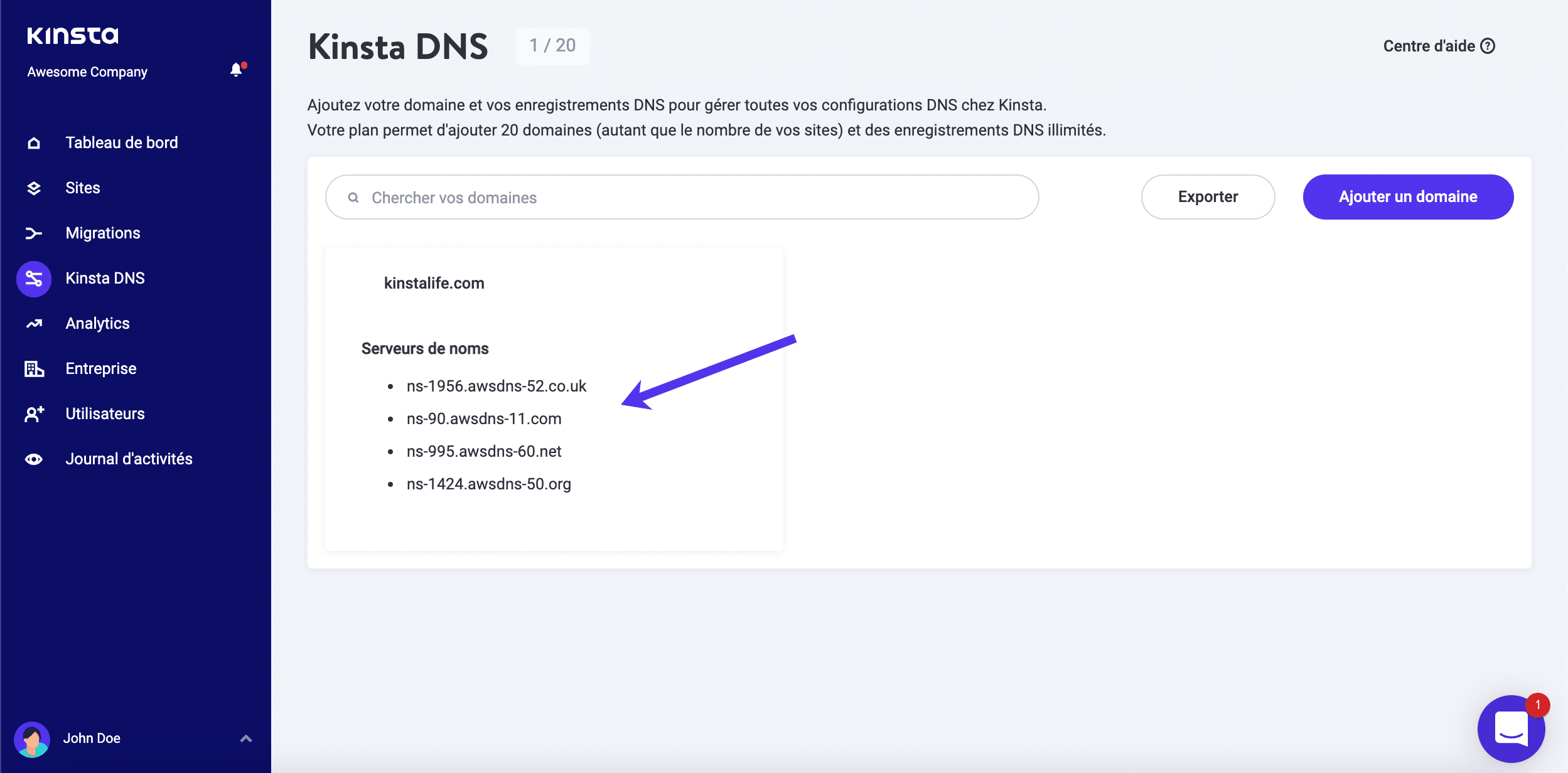The width and height of the screenshot is (1568, 773).
Task: Open the chat support bubble
Action: [1512, 728]
